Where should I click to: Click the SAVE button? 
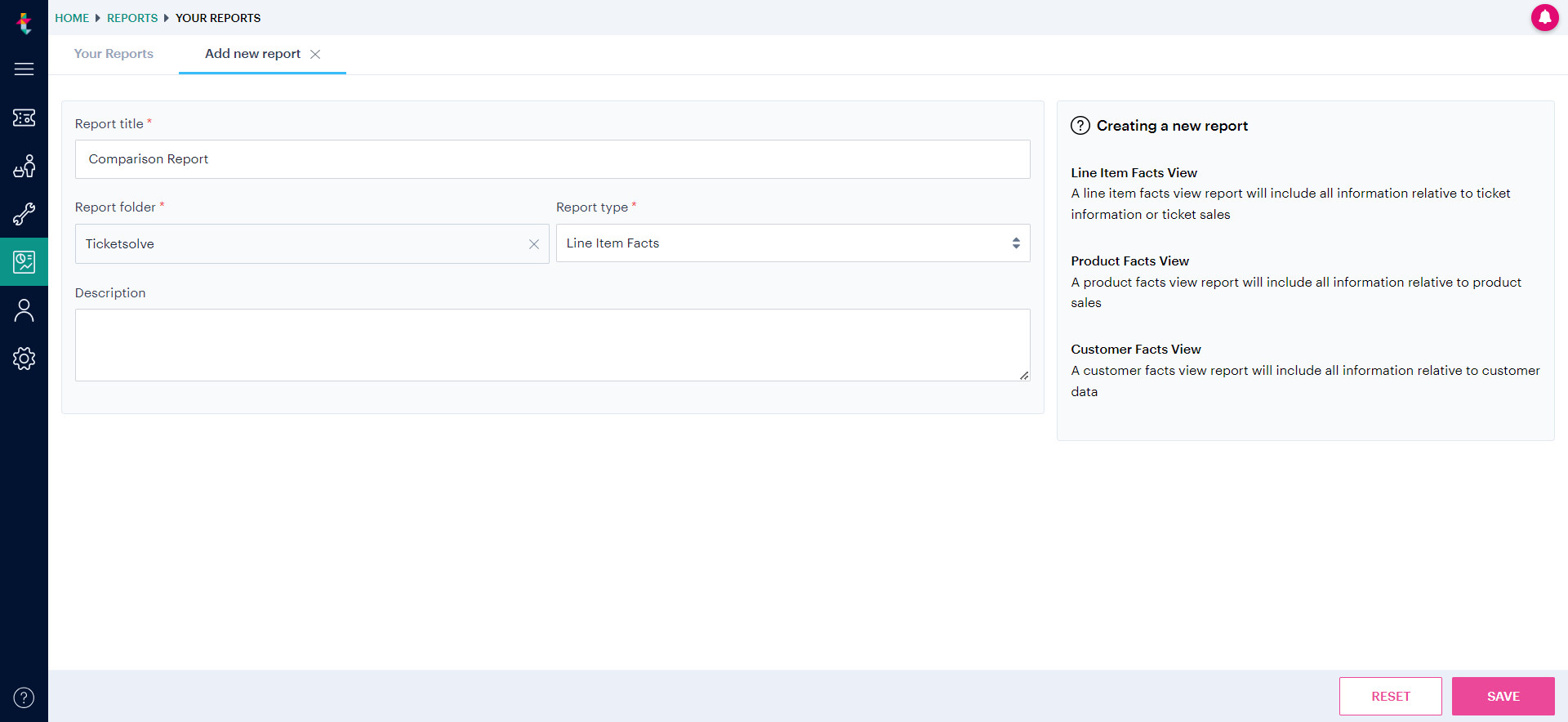click(1503, 697)
